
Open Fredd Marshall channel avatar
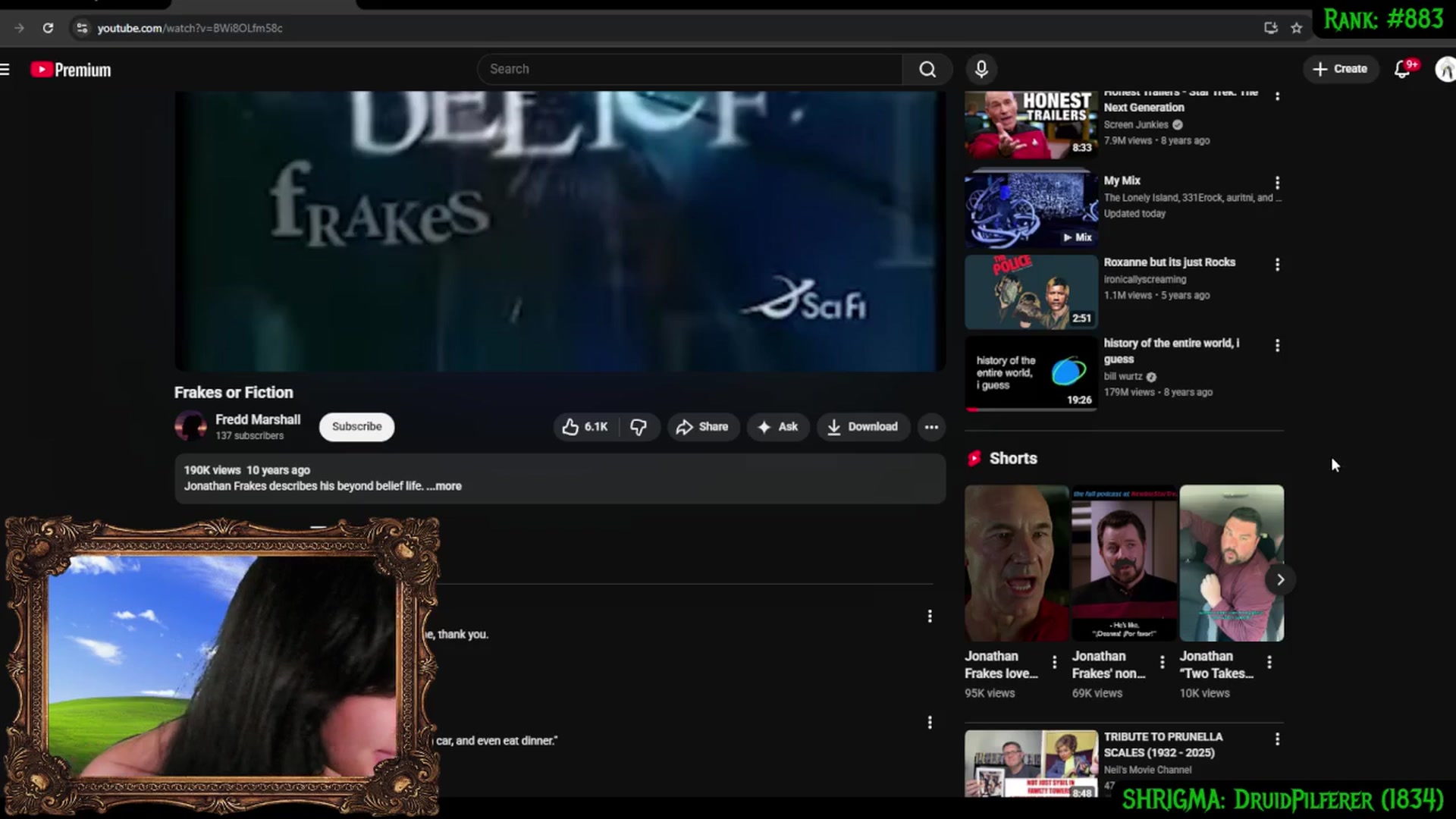click(x=190, y=426)
